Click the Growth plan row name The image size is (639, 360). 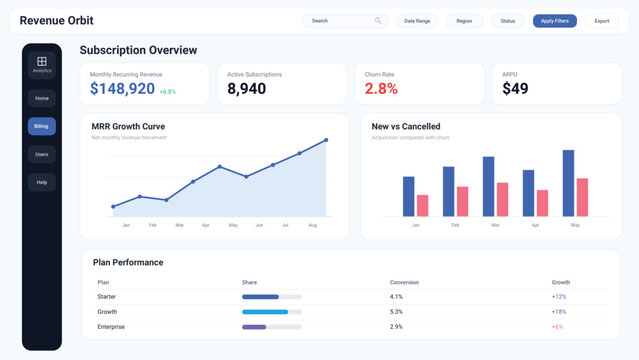tap(107, 312)
